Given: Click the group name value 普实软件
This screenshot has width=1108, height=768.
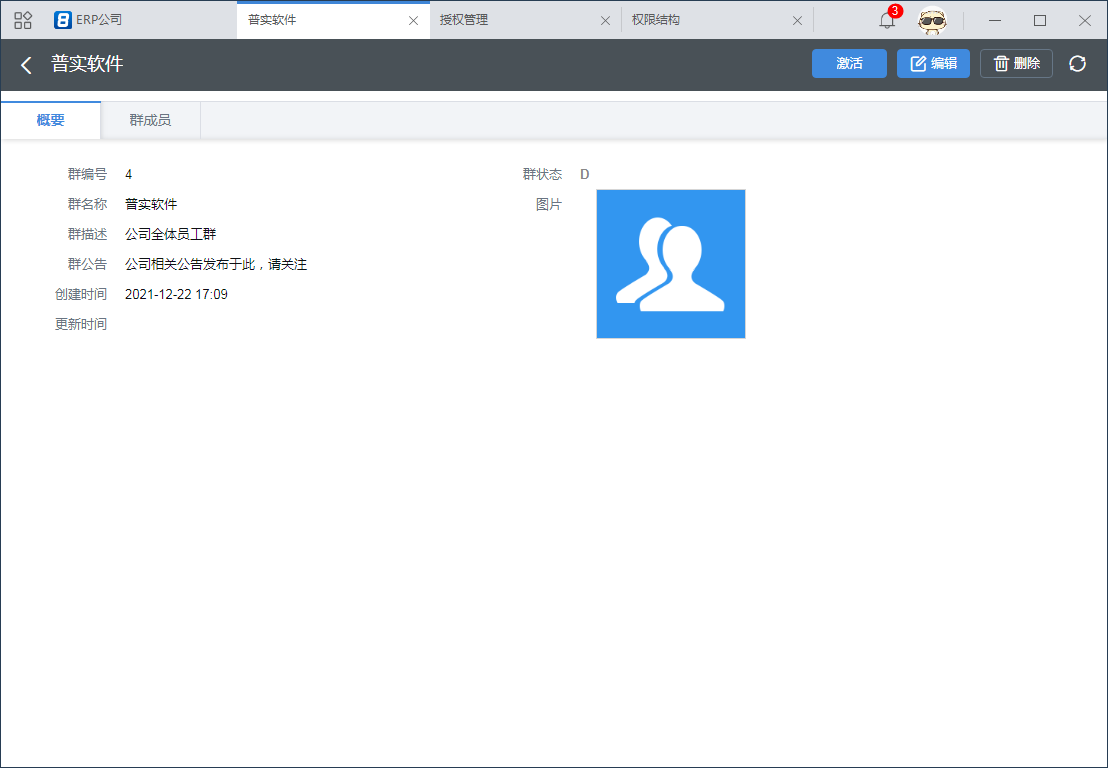Looking at the screenshot, I should coord(151,204).
